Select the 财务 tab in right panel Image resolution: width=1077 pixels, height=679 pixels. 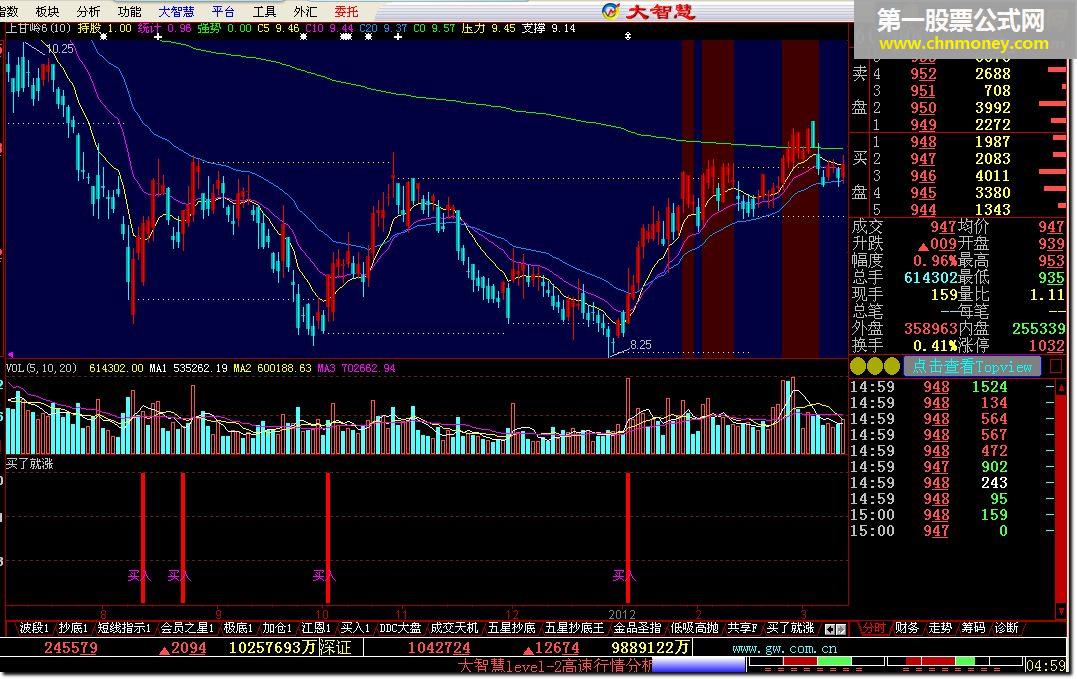click(907, 628)
